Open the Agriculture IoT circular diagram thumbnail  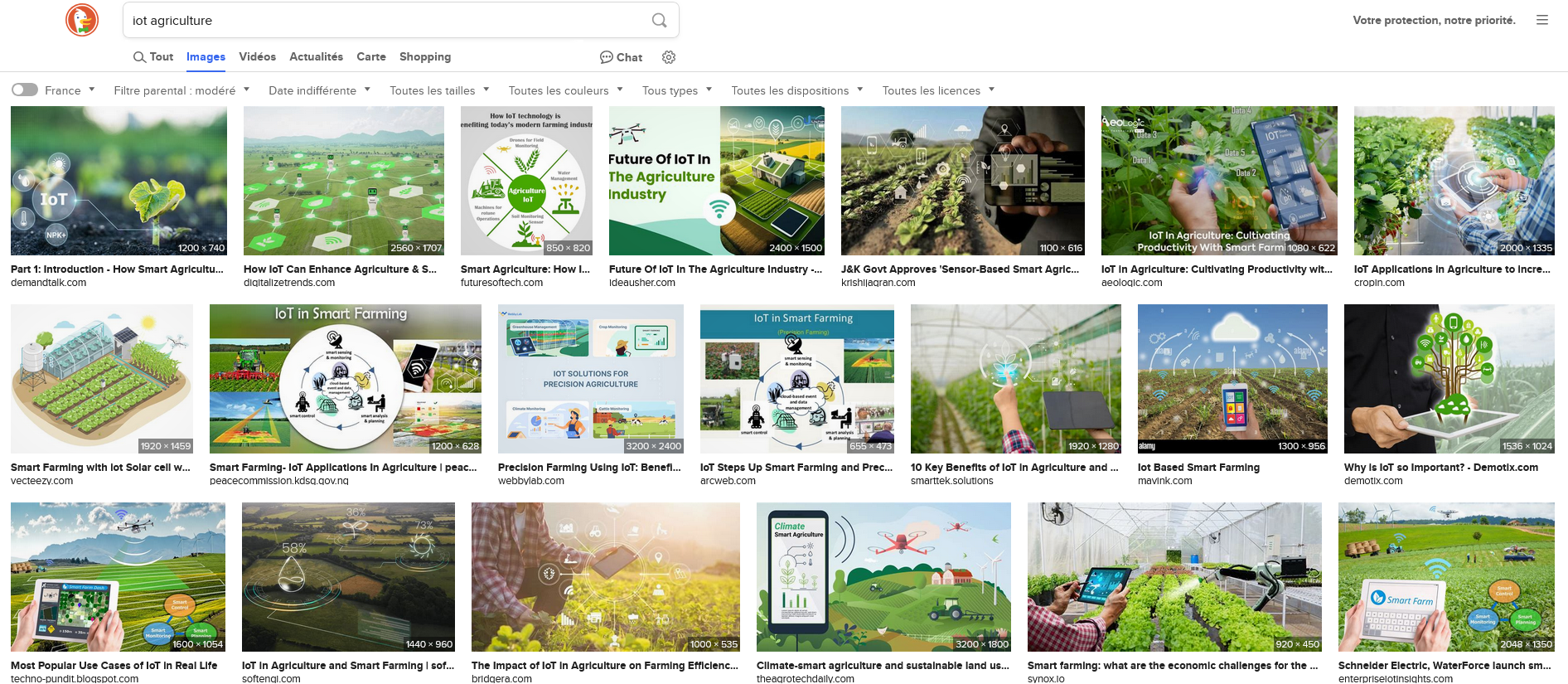pos(526,181)
